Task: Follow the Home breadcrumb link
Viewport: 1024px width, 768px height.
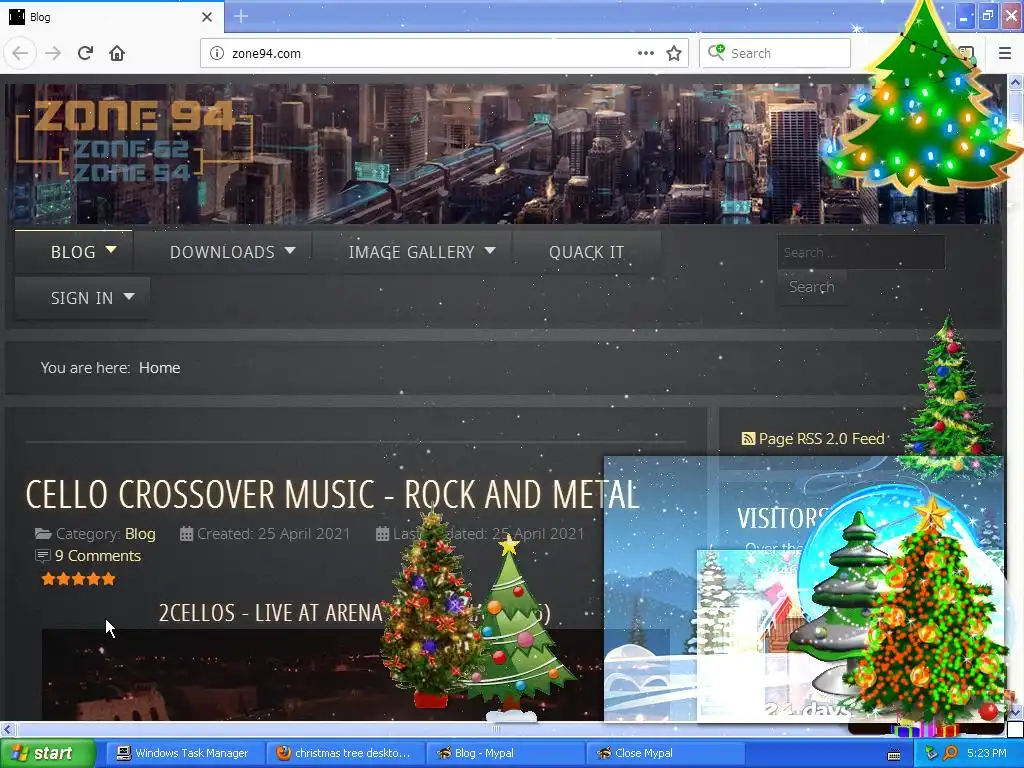Action: pyautogui.click(x=159, y=368)
